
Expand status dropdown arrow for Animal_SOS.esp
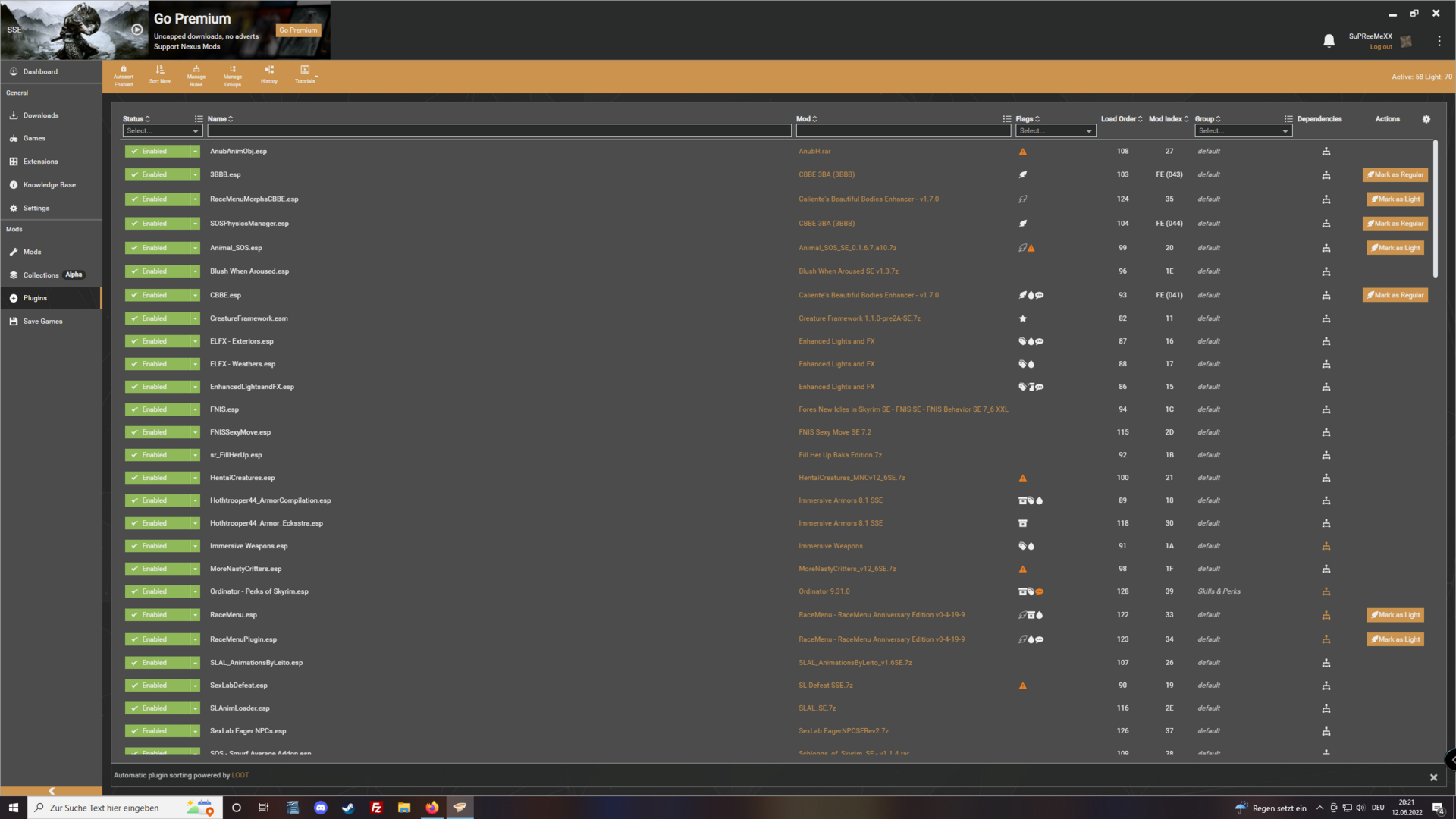click(195, 248)
